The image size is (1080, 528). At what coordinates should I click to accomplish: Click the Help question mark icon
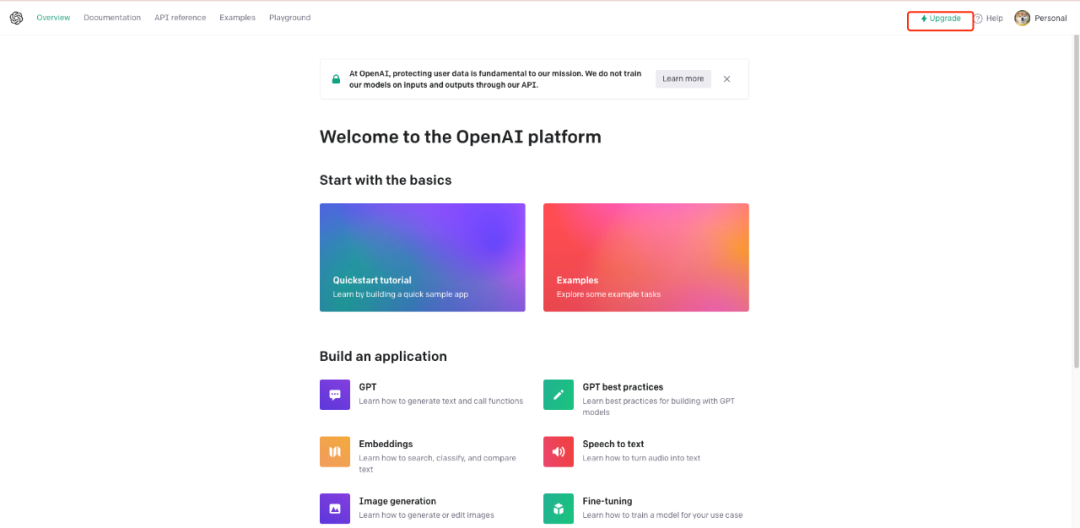[978, 19]
